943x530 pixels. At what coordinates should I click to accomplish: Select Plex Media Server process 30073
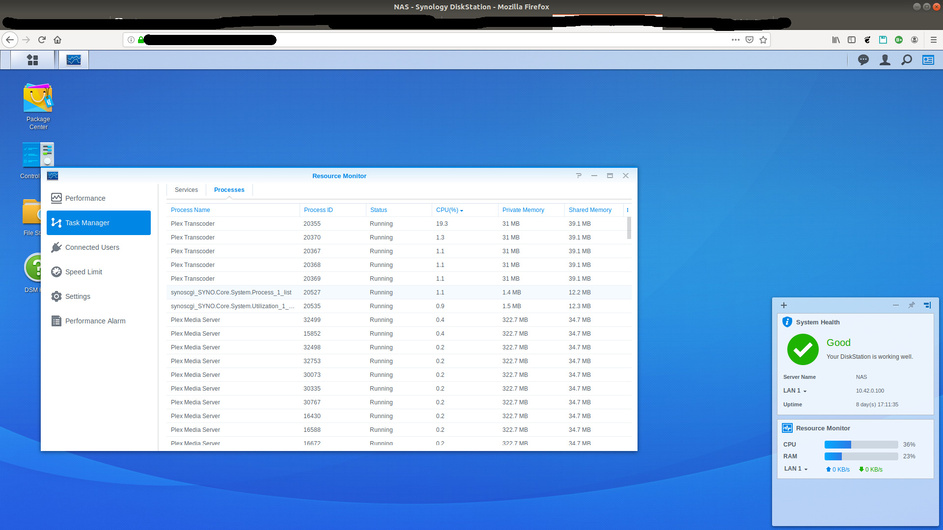399,375
